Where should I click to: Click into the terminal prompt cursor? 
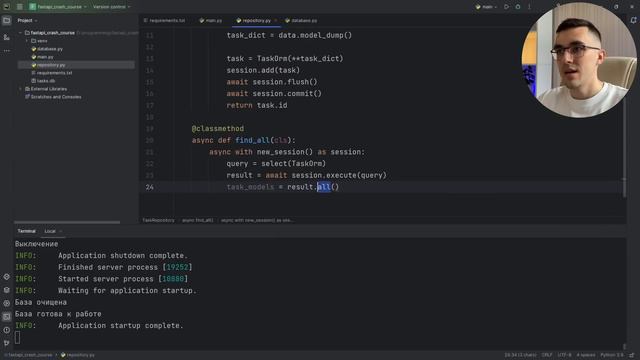pyautogui.click(x=18, y=337)
